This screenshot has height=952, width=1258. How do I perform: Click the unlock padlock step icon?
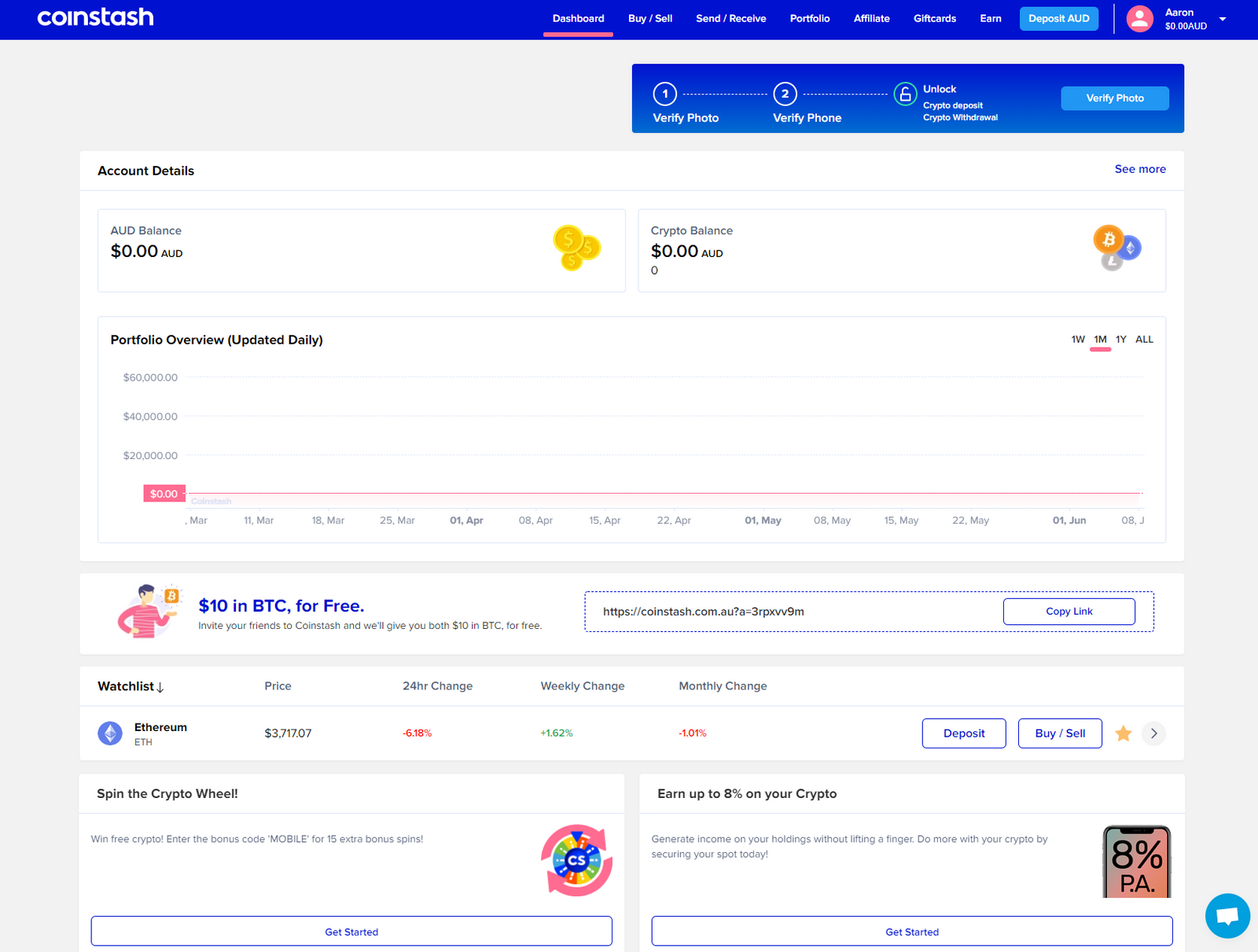pos(906,94)
